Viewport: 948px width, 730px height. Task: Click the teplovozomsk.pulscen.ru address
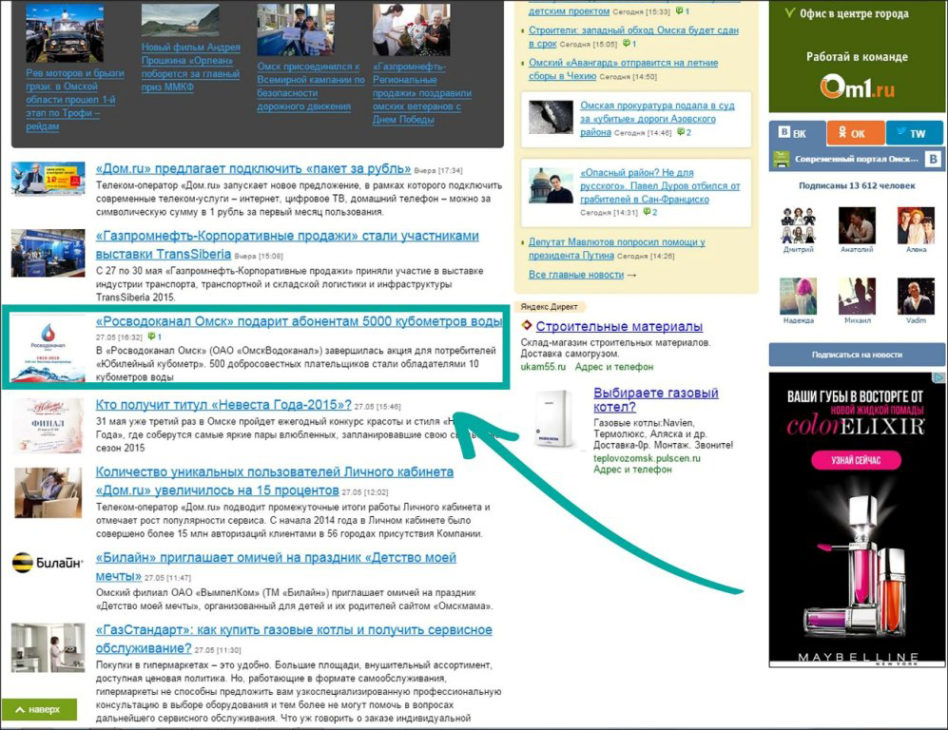646,458
